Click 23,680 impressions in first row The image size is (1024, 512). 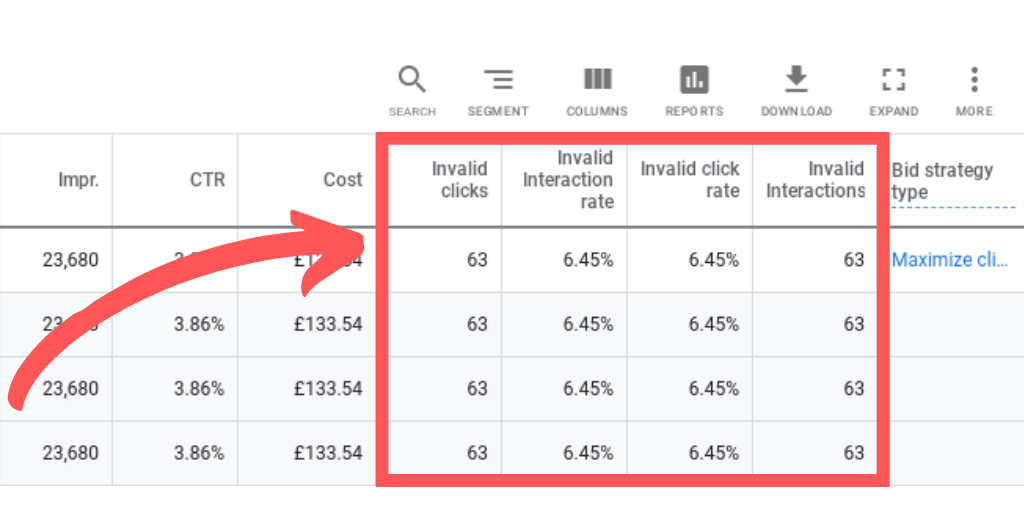[x=70, y=260]
